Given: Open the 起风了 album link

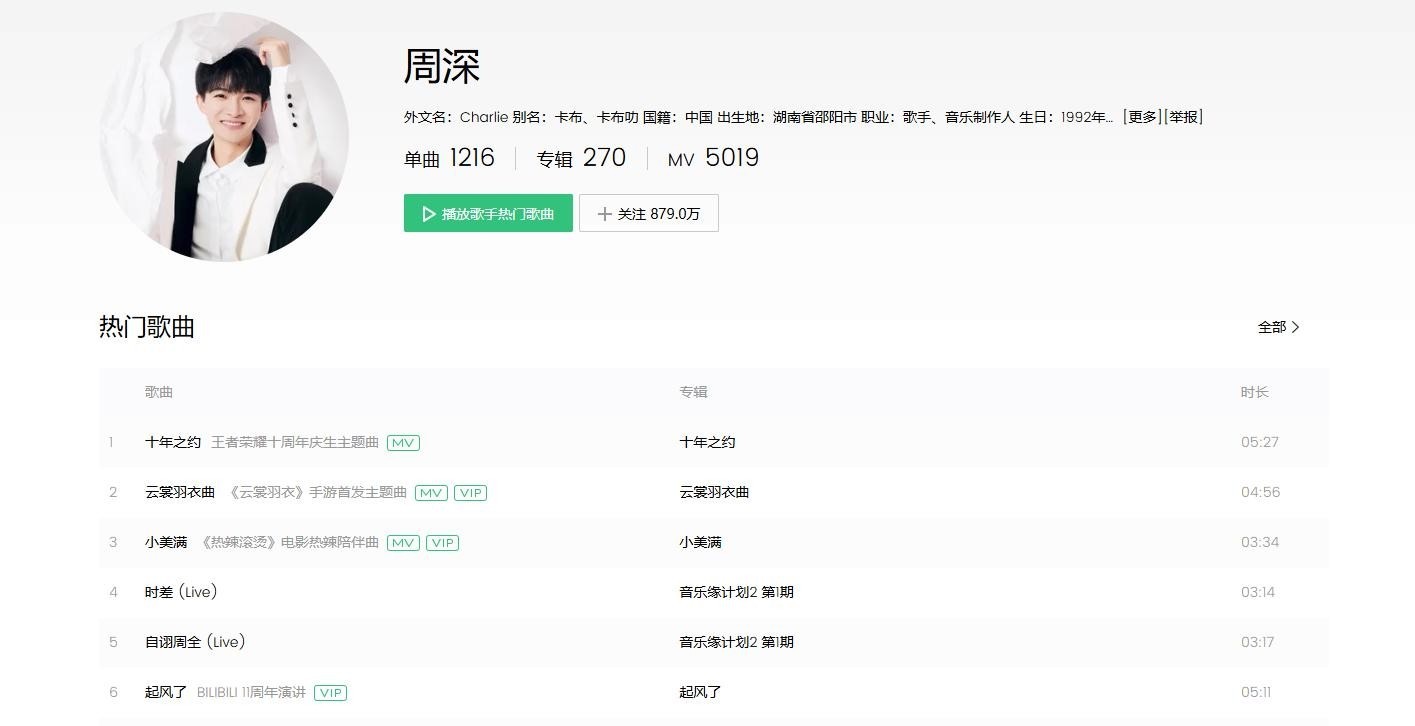Looking at the screenshot, I should pos(700,692).
